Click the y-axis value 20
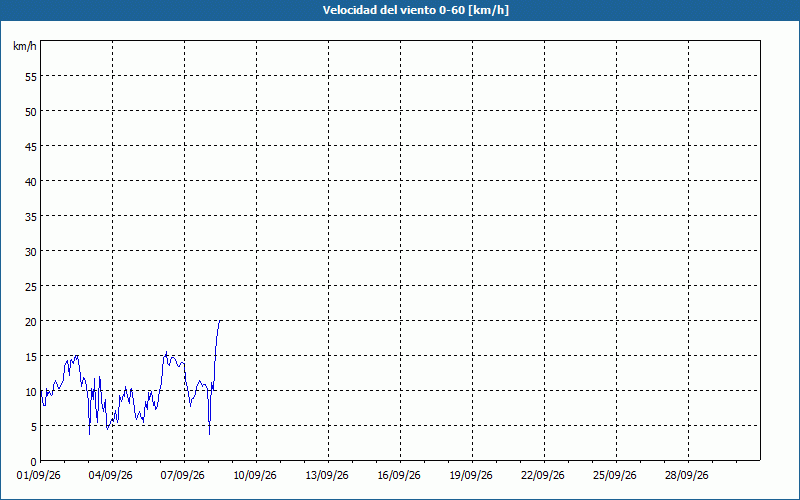This screenshot has height=500, width=800. pyautogui.click(x=31, y=322)
